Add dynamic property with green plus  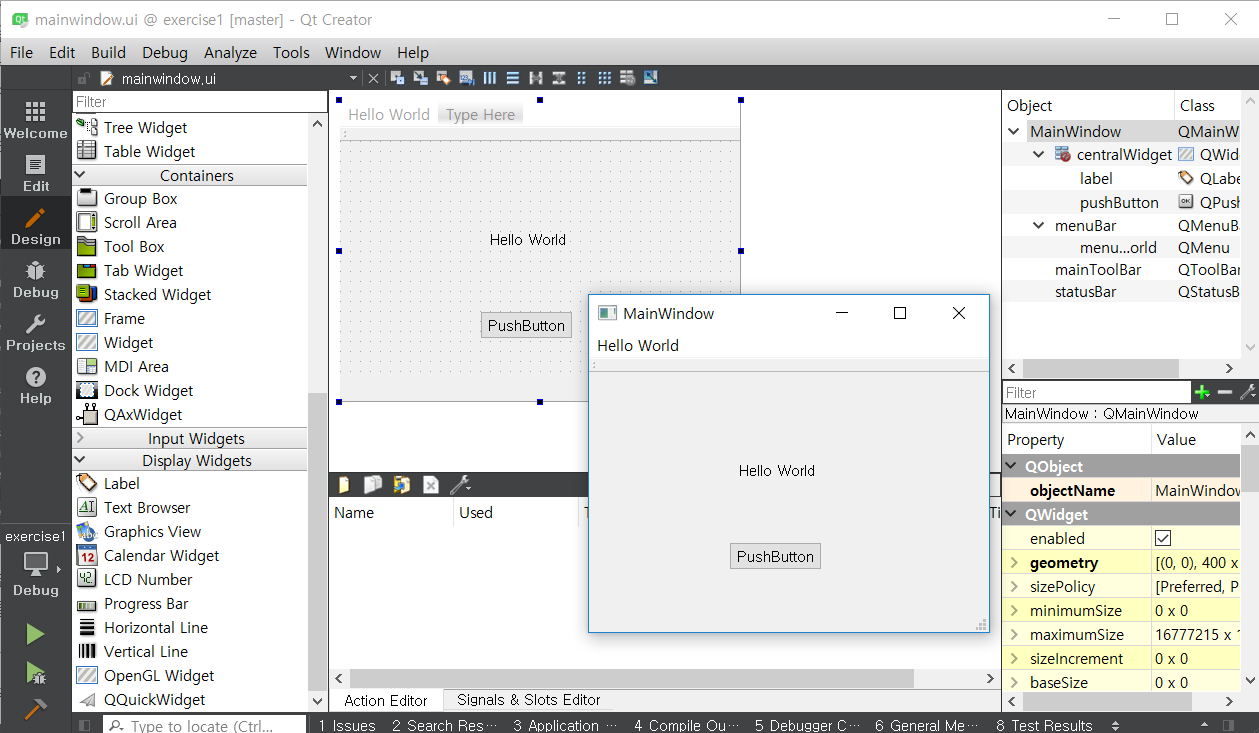[x=1202, y=392]
